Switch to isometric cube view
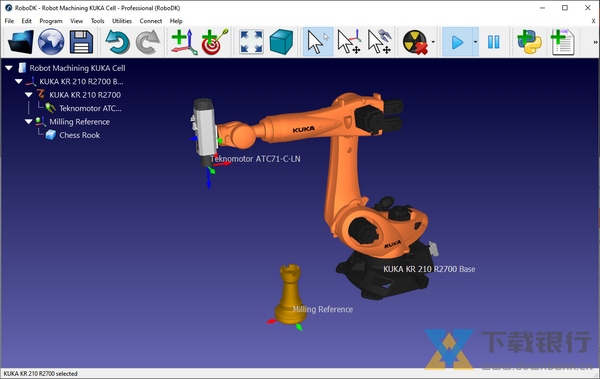The width and height of the screenshot is (600, 379). 281,42
